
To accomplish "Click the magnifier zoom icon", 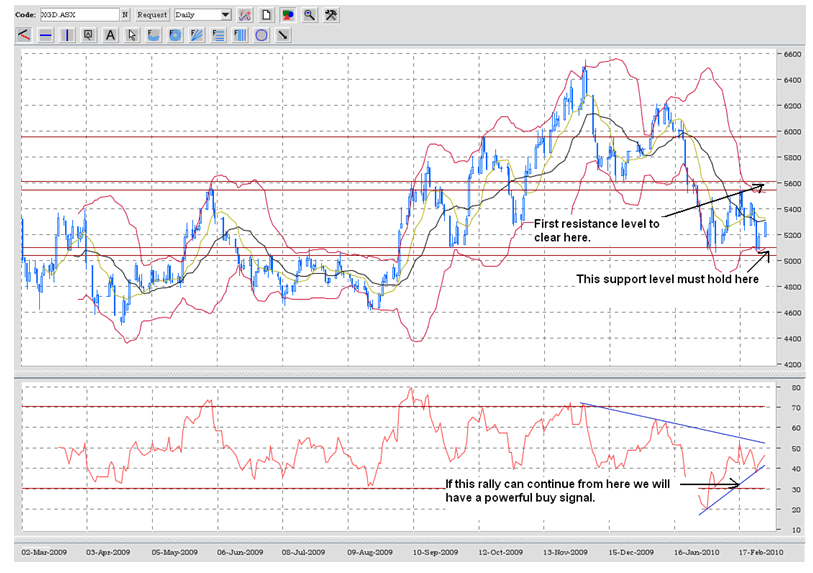I will point(309,15).
